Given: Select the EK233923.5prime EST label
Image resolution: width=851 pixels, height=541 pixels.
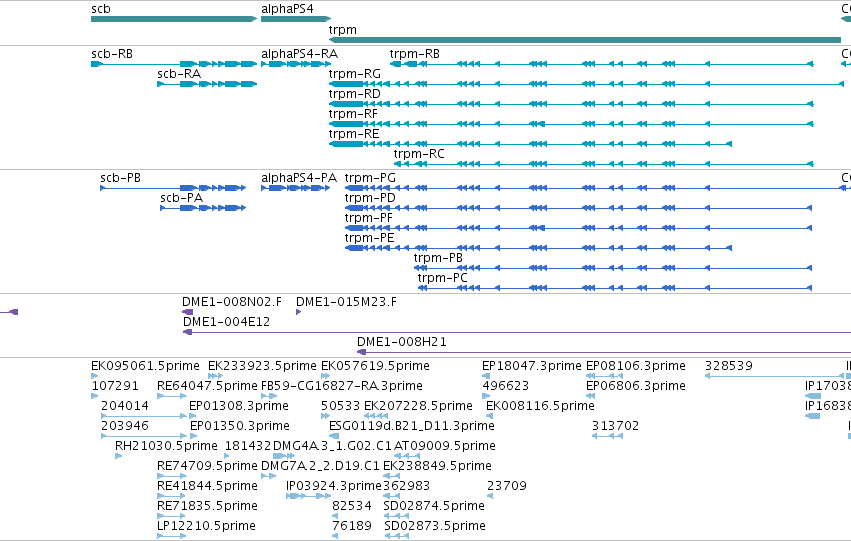Looking at the screenshot, I should pos(262,366).
